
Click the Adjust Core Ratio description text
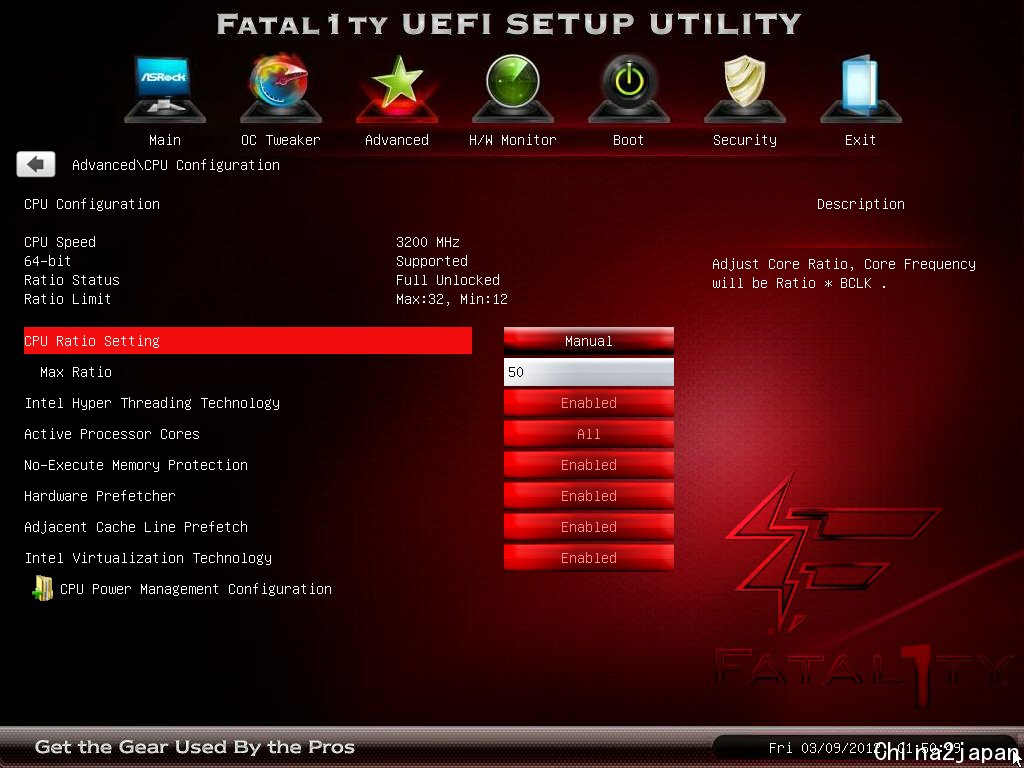pos(844,274)
